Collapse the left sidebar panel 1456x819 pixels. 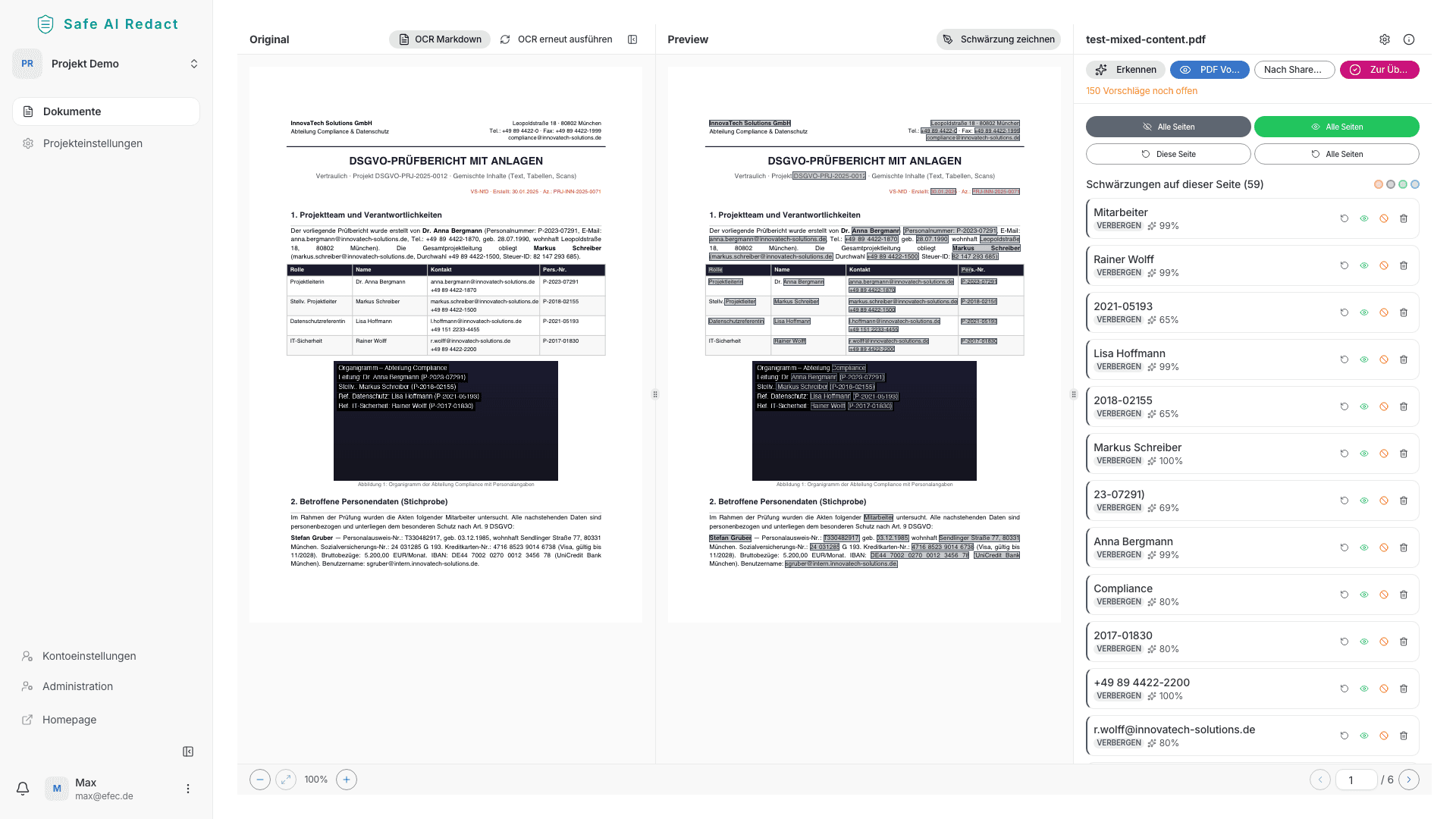(188, 752)
